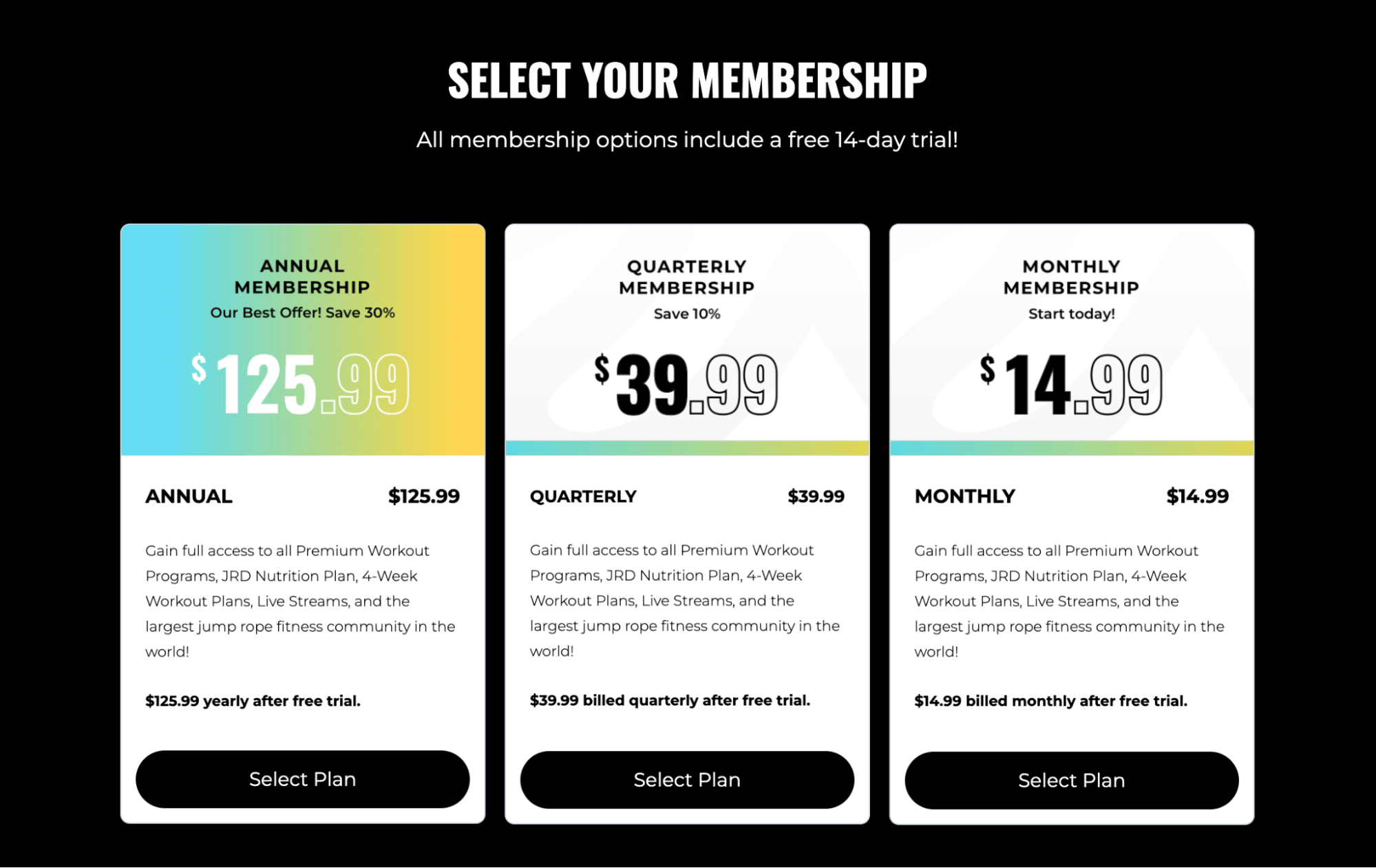This screenshot has width=1376, height=868.
Task: Click the free 14-day trial subtitle
Action: click(x=688, y=139)
